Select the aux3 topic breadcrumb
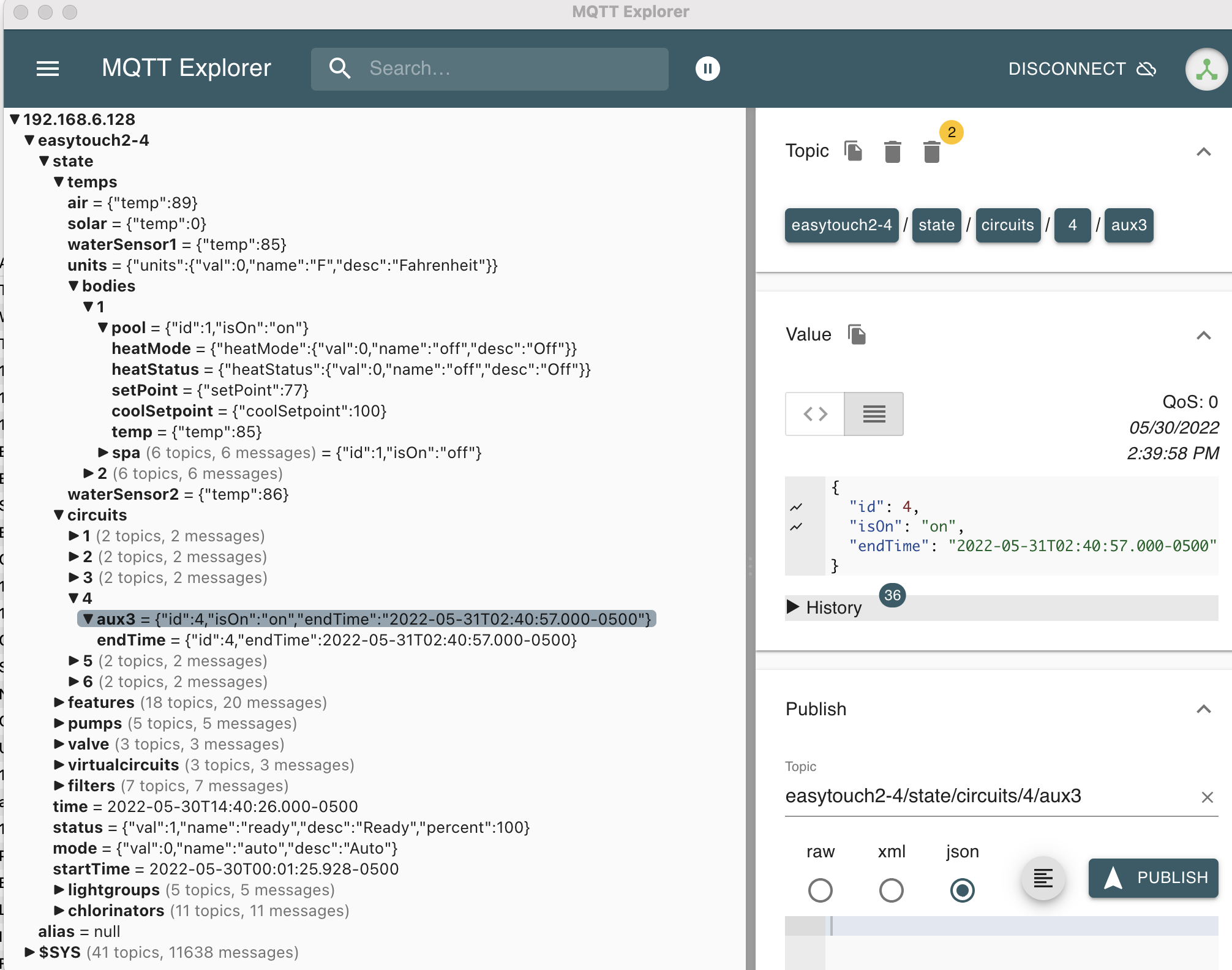This screenshot has height=970, width=1232. tap(1129, 225)
